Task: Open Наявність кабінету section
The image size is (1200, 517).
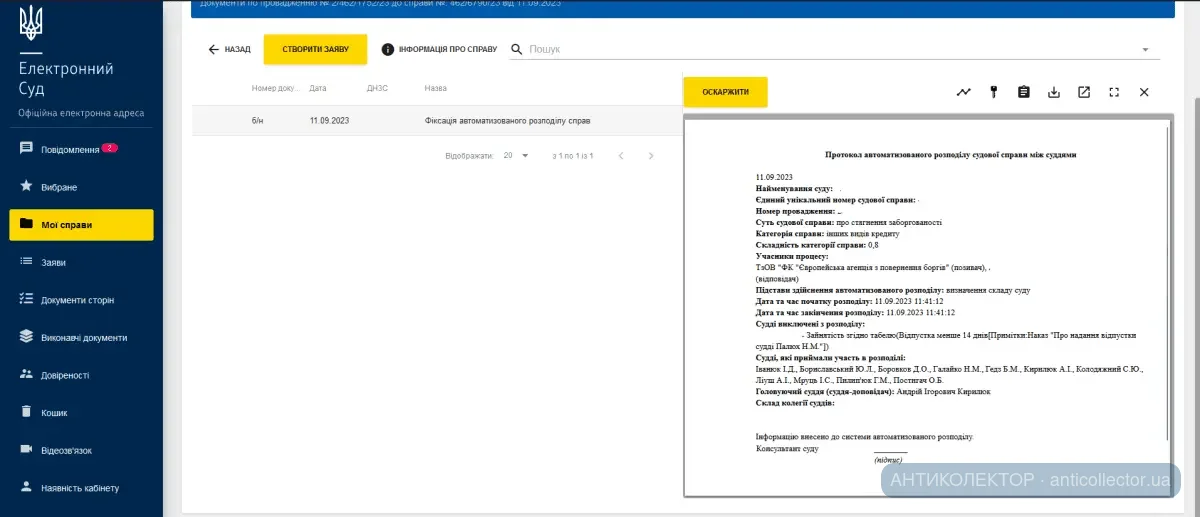Action: point(81,488)
